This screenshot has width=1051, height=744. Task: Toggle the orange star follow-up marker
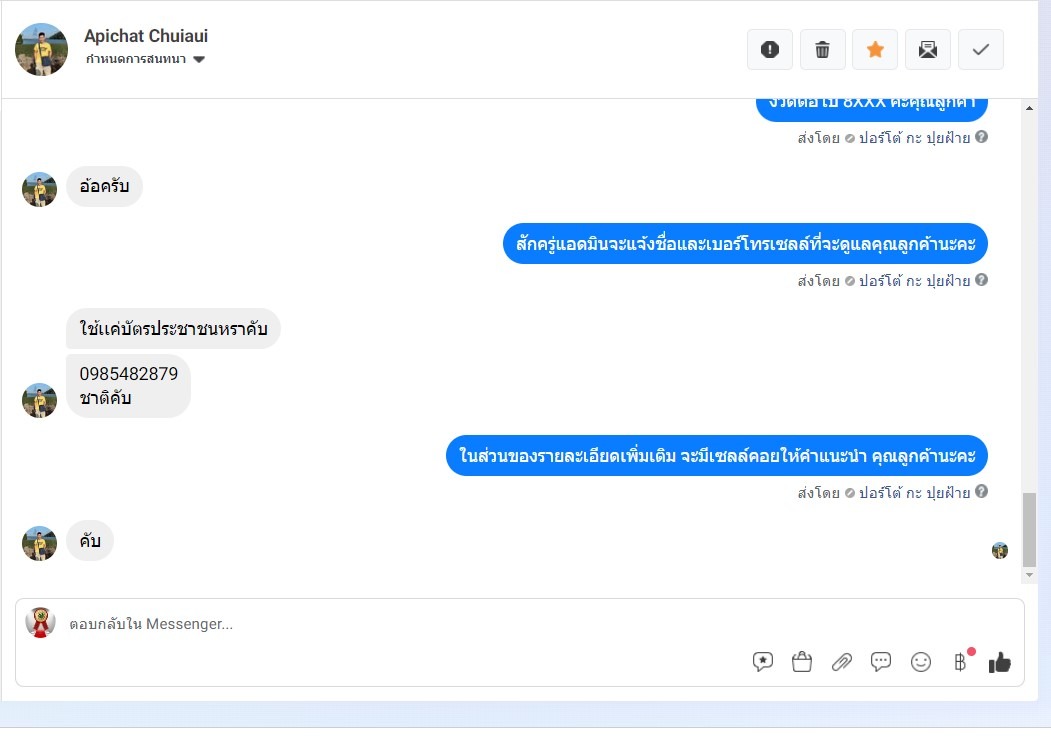click(875, 50)
